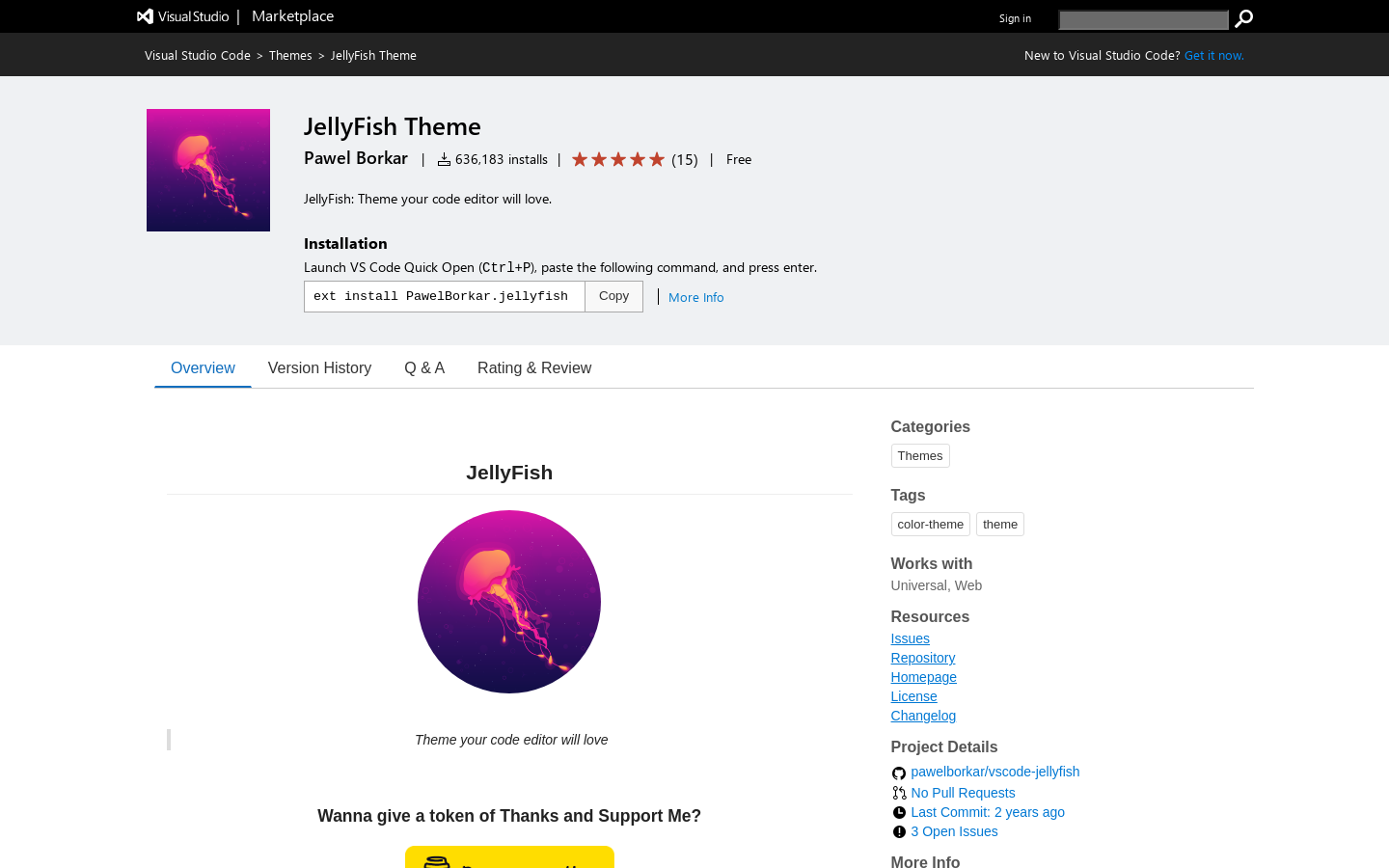Open License resource link
Image resolution: width=1389 pixels, height=868 pixels.
coord(913,696)
